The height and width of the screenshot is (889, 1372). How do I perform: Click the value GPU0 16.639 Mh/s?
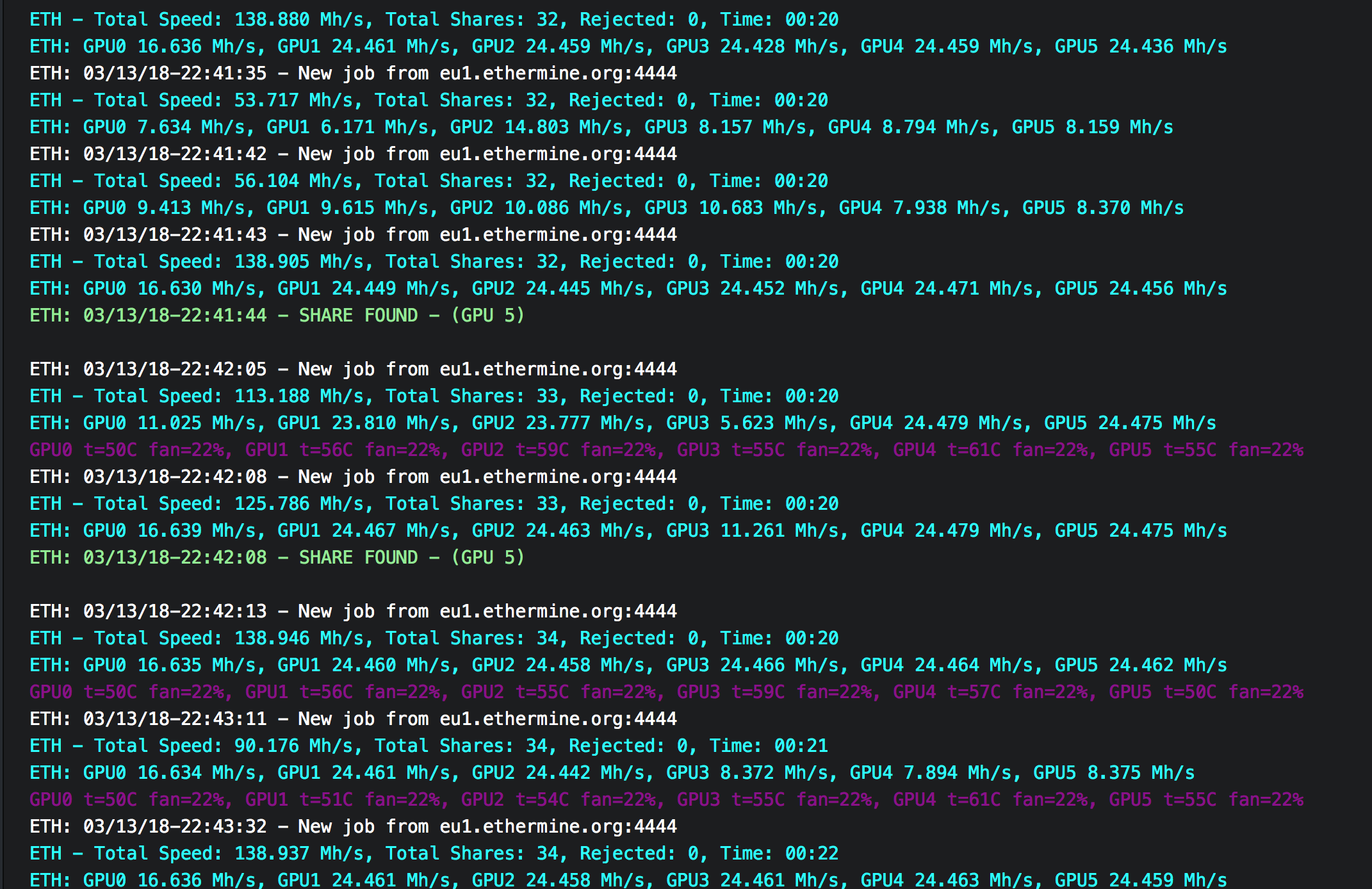pos(170,531)
